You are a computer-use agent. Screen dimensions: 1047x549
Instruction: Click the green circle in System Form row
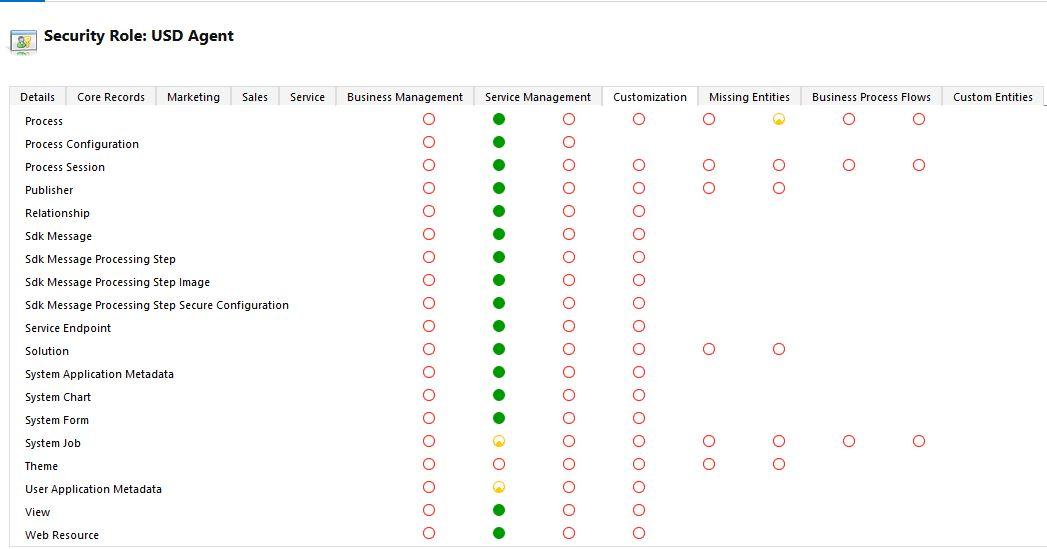(499, 418)
